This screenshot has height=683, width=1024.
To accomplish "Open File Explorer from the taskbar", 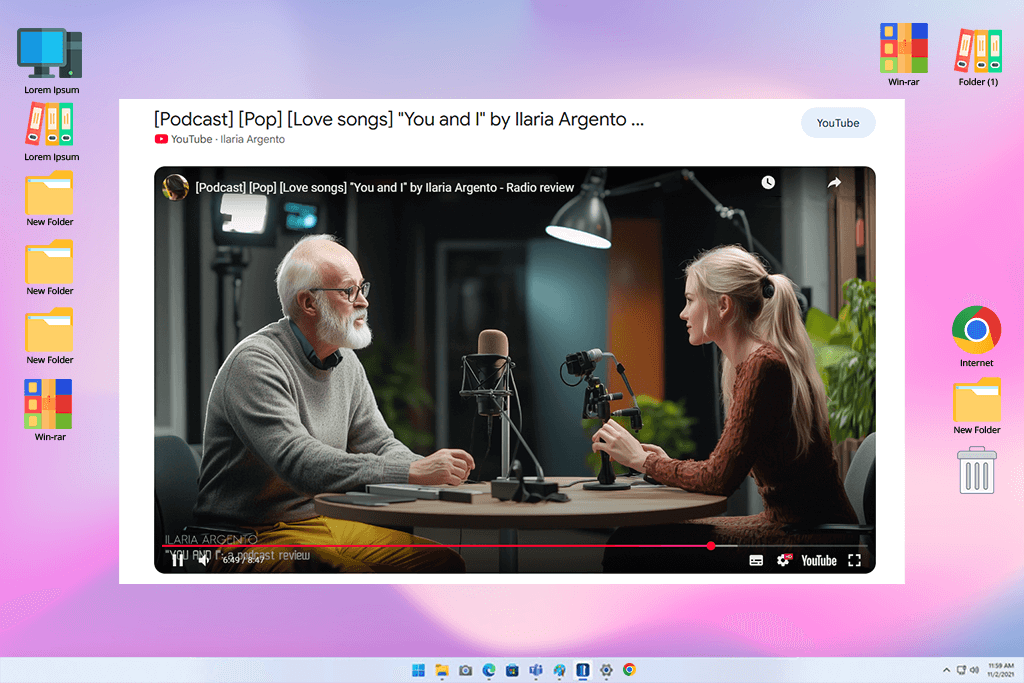I will pos(442,670).
